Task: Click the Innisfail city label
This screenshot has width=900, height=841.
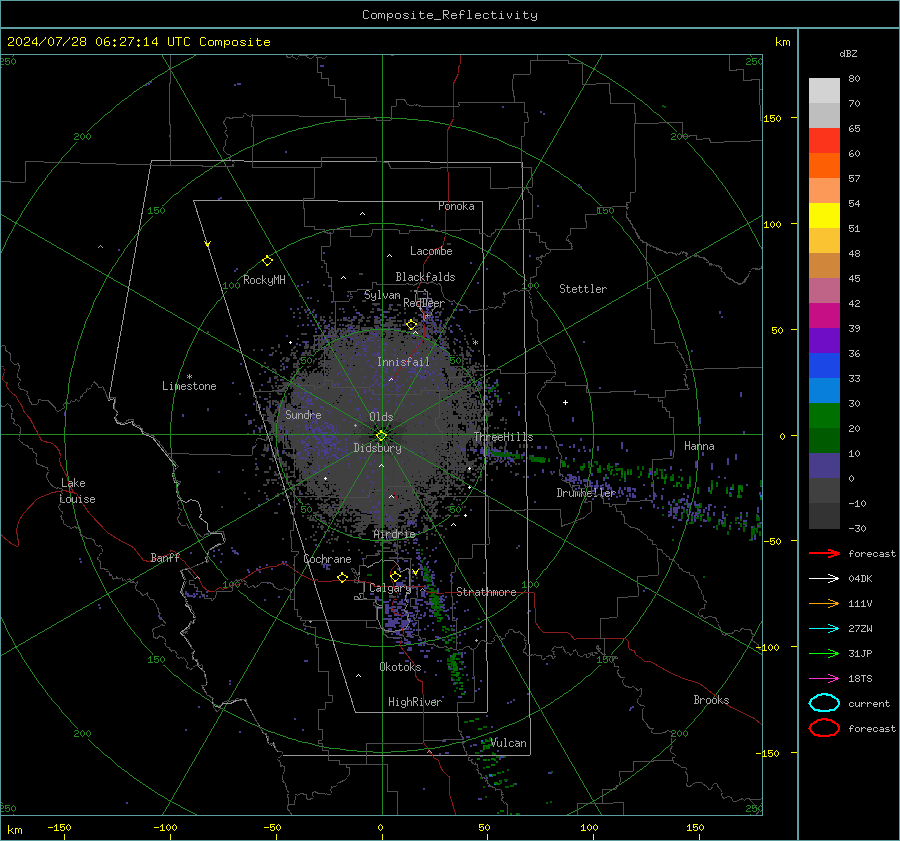Action: [403, 362]
